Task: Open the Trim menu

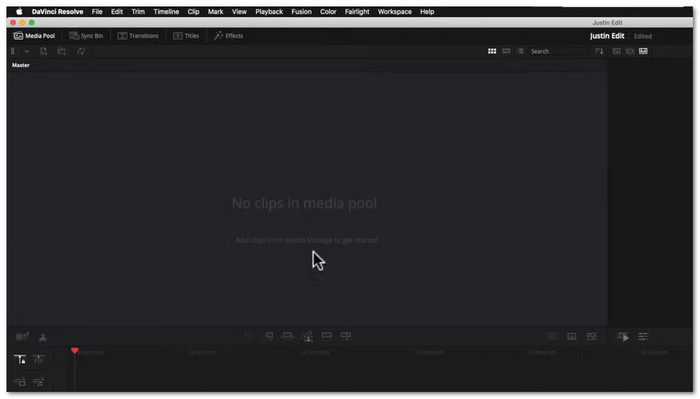Action: (x=138, y=12)
